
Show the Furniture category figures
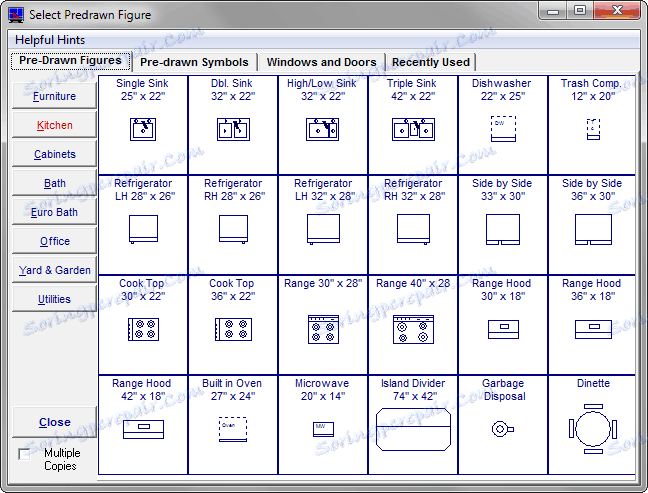click(54, 96)
